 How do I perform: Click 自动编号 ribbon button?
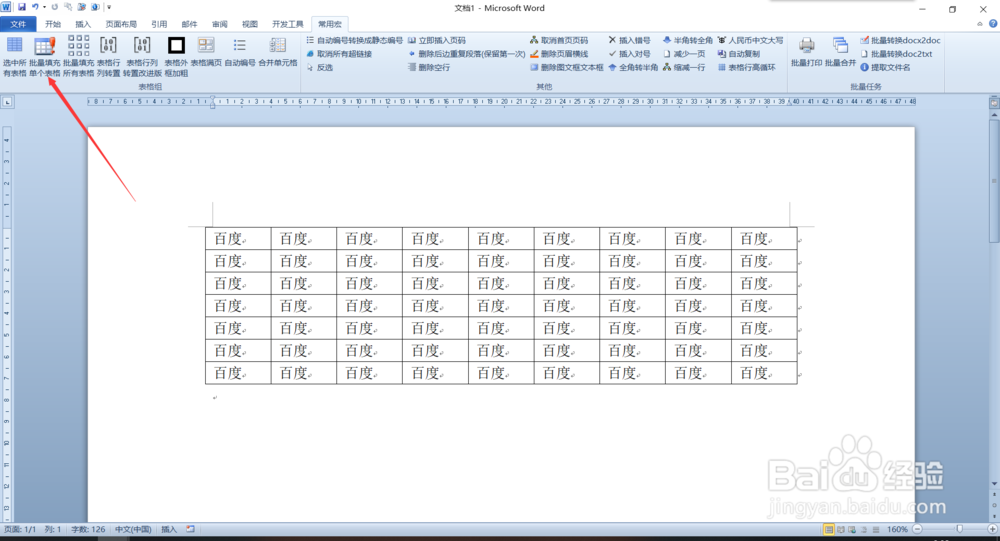tap(240, 52)
